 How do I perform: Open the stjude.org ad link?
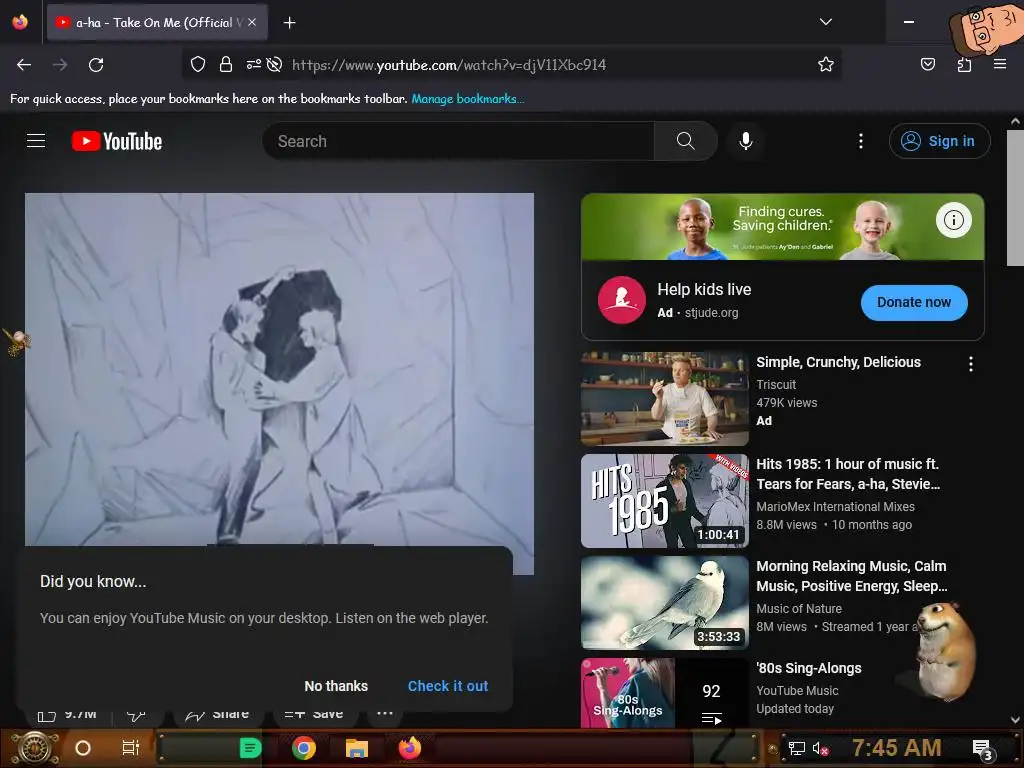[711, 313]
